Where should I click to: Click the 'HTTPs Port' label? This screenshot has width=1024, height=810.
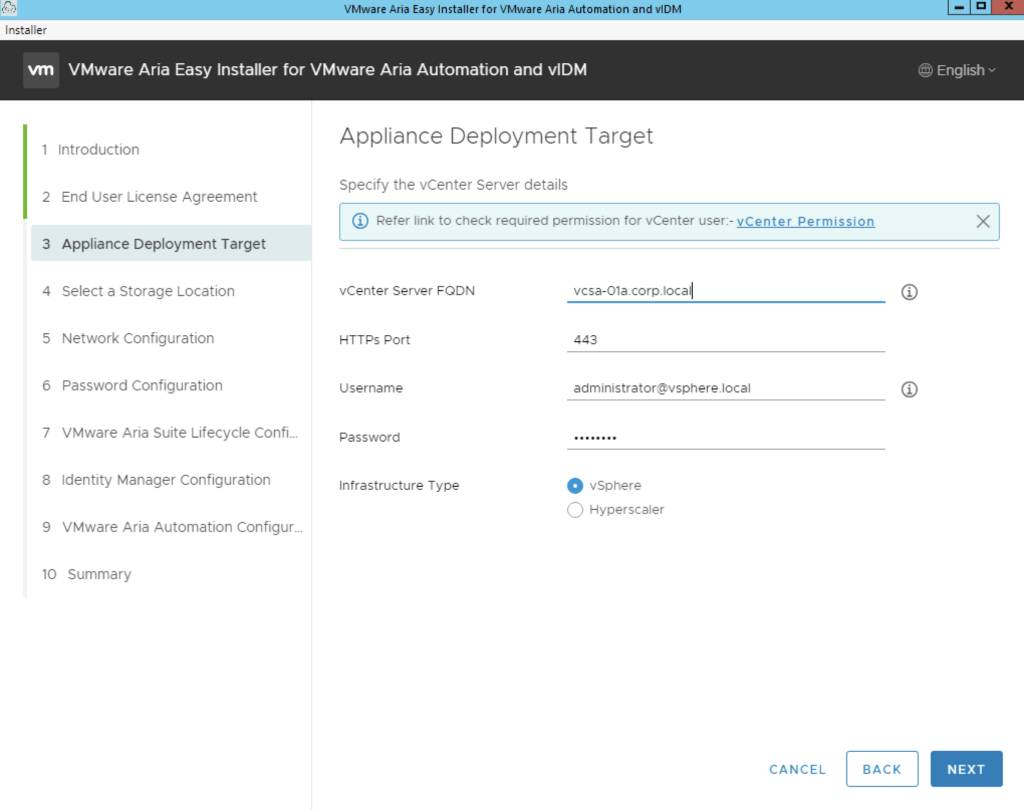(x=374, y=340)
